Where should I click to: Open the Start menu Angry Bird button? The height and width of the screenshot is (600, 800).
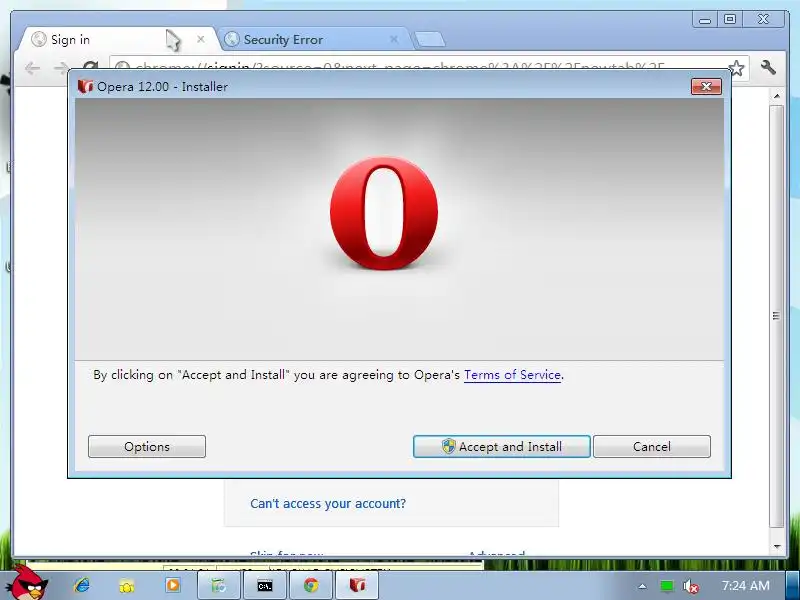(x=30, y=583)
